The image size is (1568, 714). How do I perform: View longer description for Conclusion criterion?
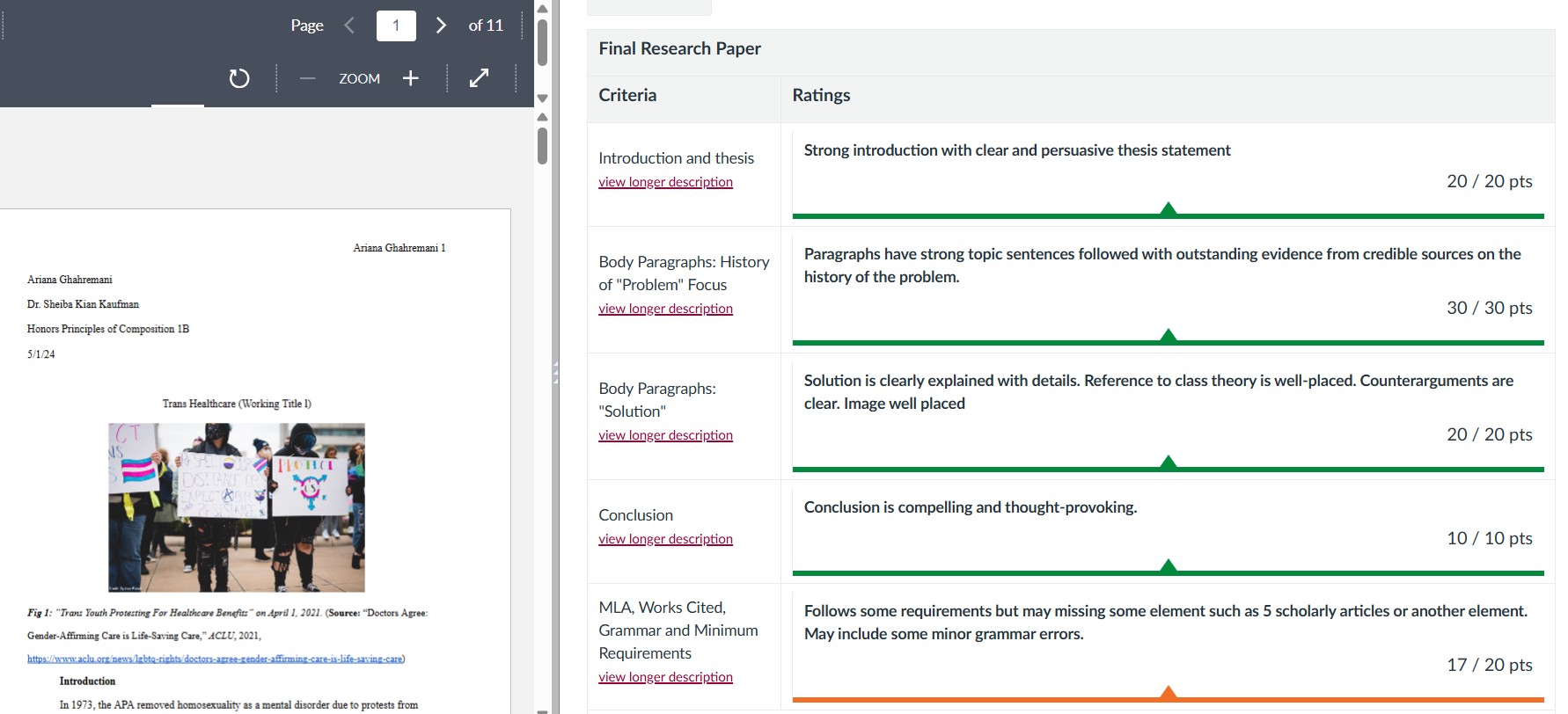coord(665,539)
